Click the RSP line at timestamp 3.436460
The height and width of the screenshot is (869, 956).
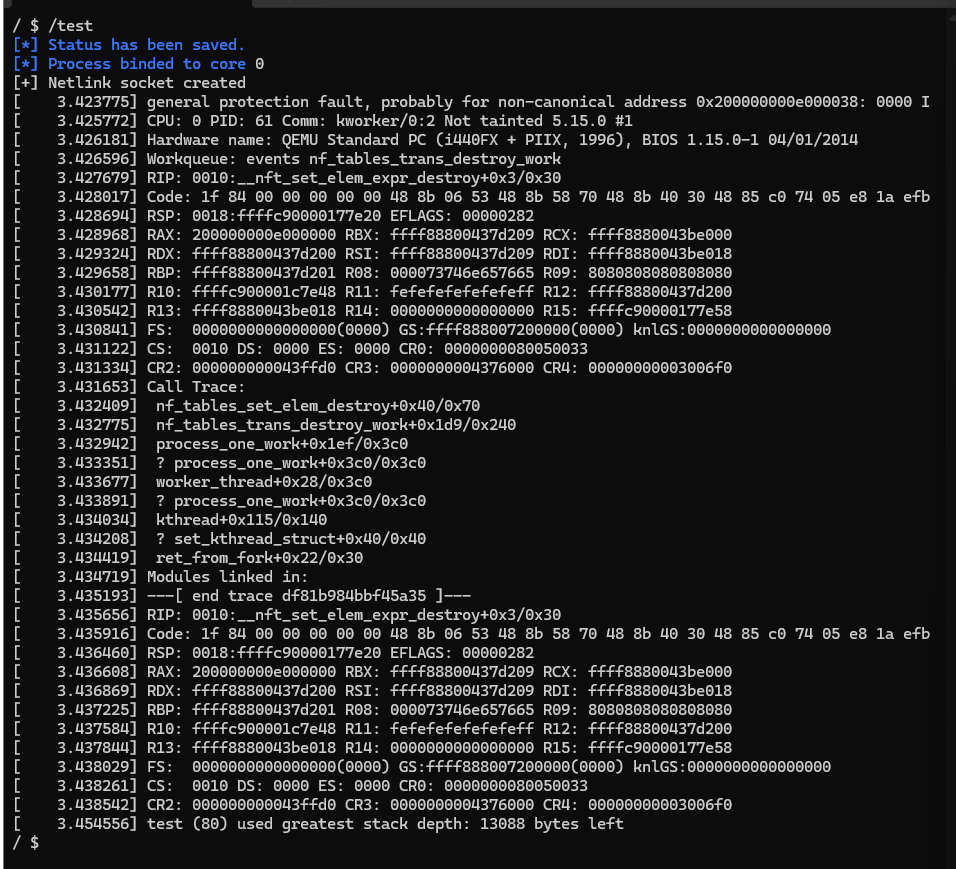click(273, 653)
